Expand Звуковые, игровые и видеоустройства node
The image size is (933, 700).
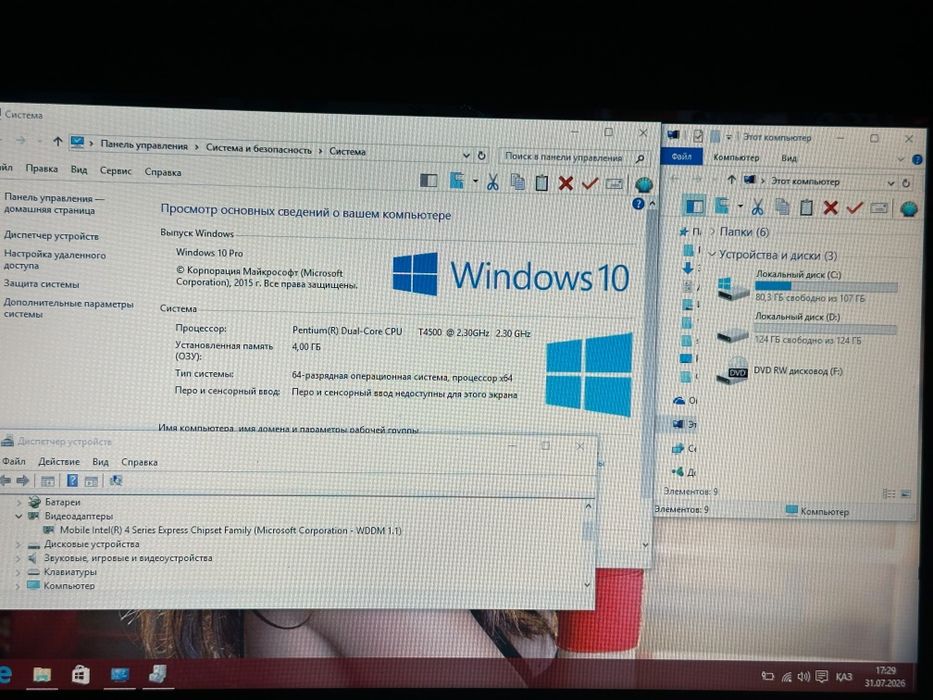[18, 558]
